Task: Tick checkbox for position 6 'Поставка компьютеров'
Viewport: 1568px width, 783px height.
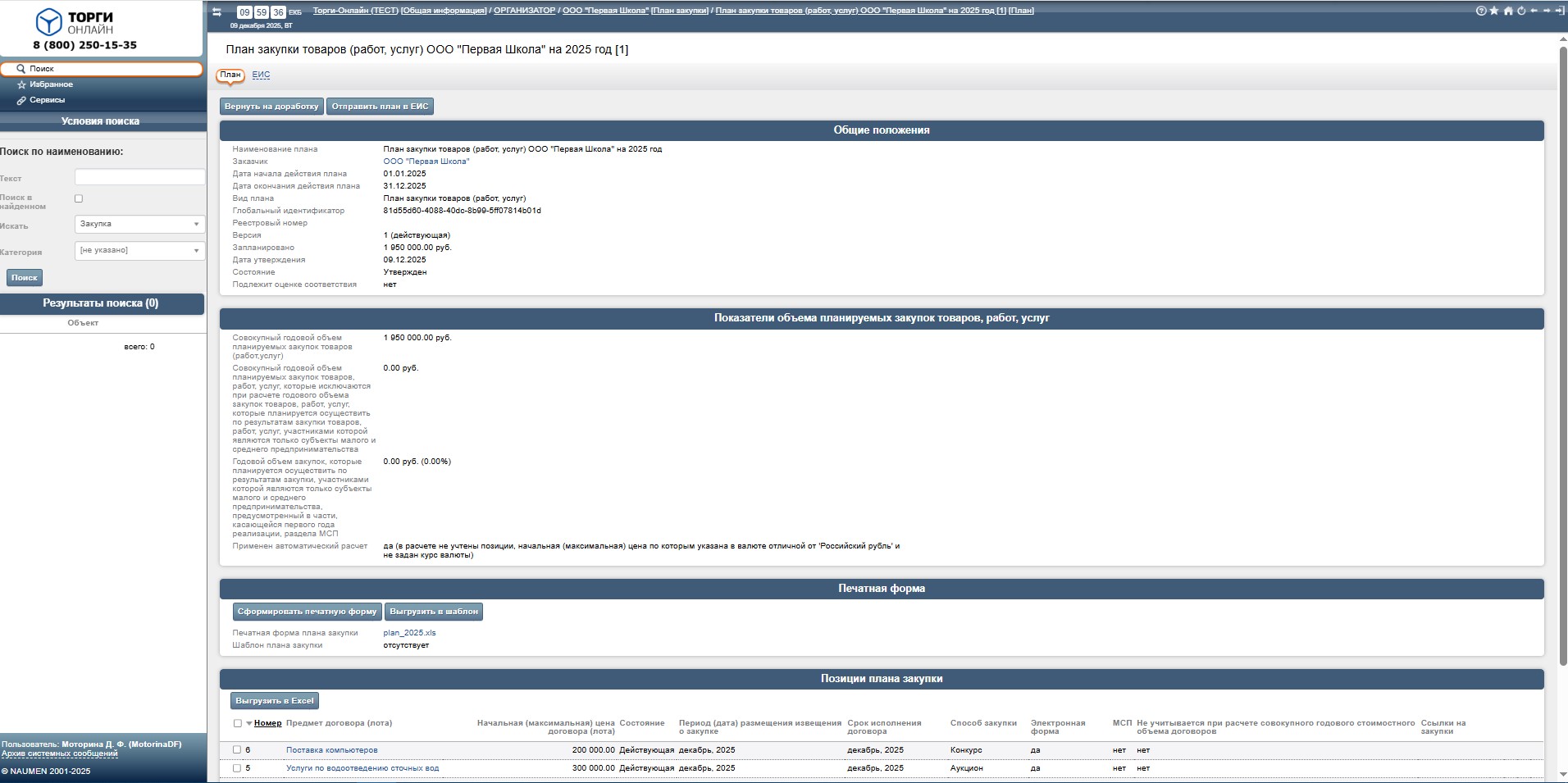Action: coord(237,749)
